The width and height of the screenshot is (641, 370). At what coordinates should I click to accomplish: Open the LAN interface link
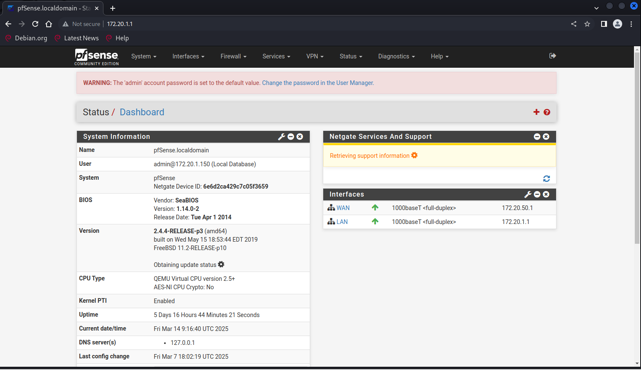tap(342, 222)
